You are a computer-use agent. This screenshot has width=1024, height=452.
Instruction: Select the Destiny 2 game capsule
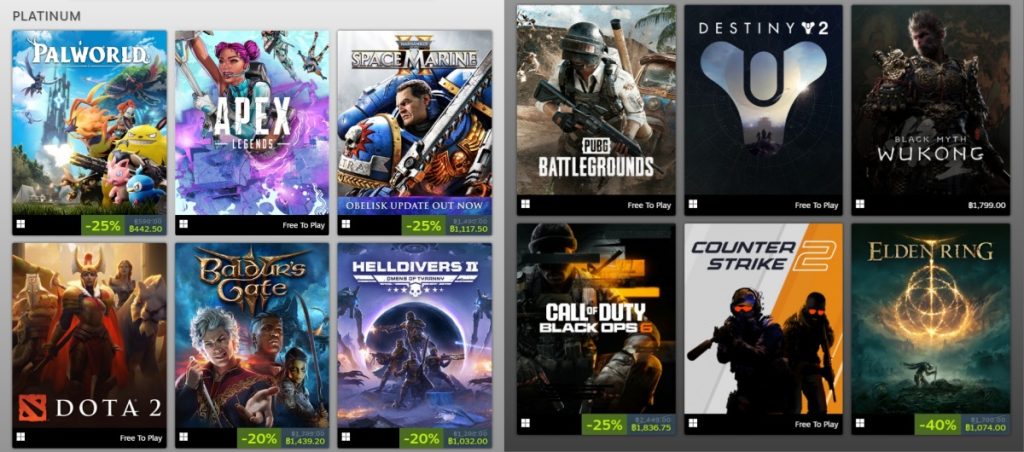coord(763,100)
